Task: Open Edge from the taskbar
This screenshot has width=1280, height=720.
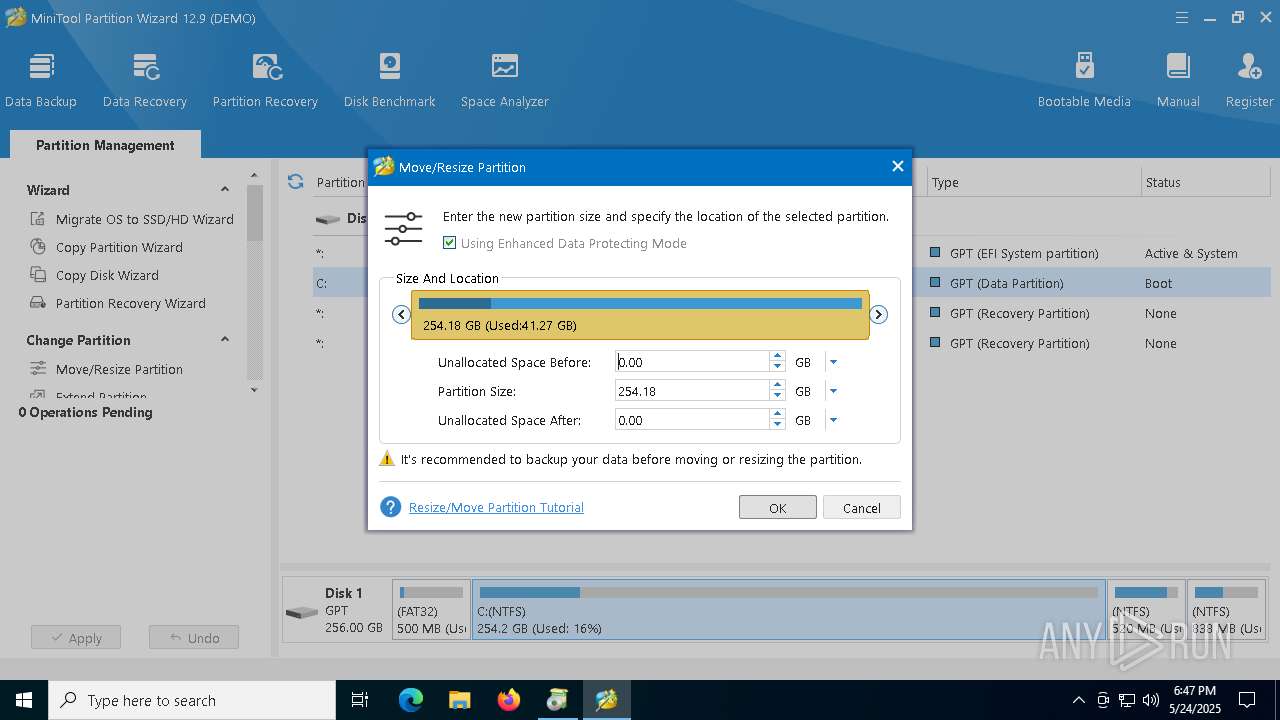Action: click(411, 700)
